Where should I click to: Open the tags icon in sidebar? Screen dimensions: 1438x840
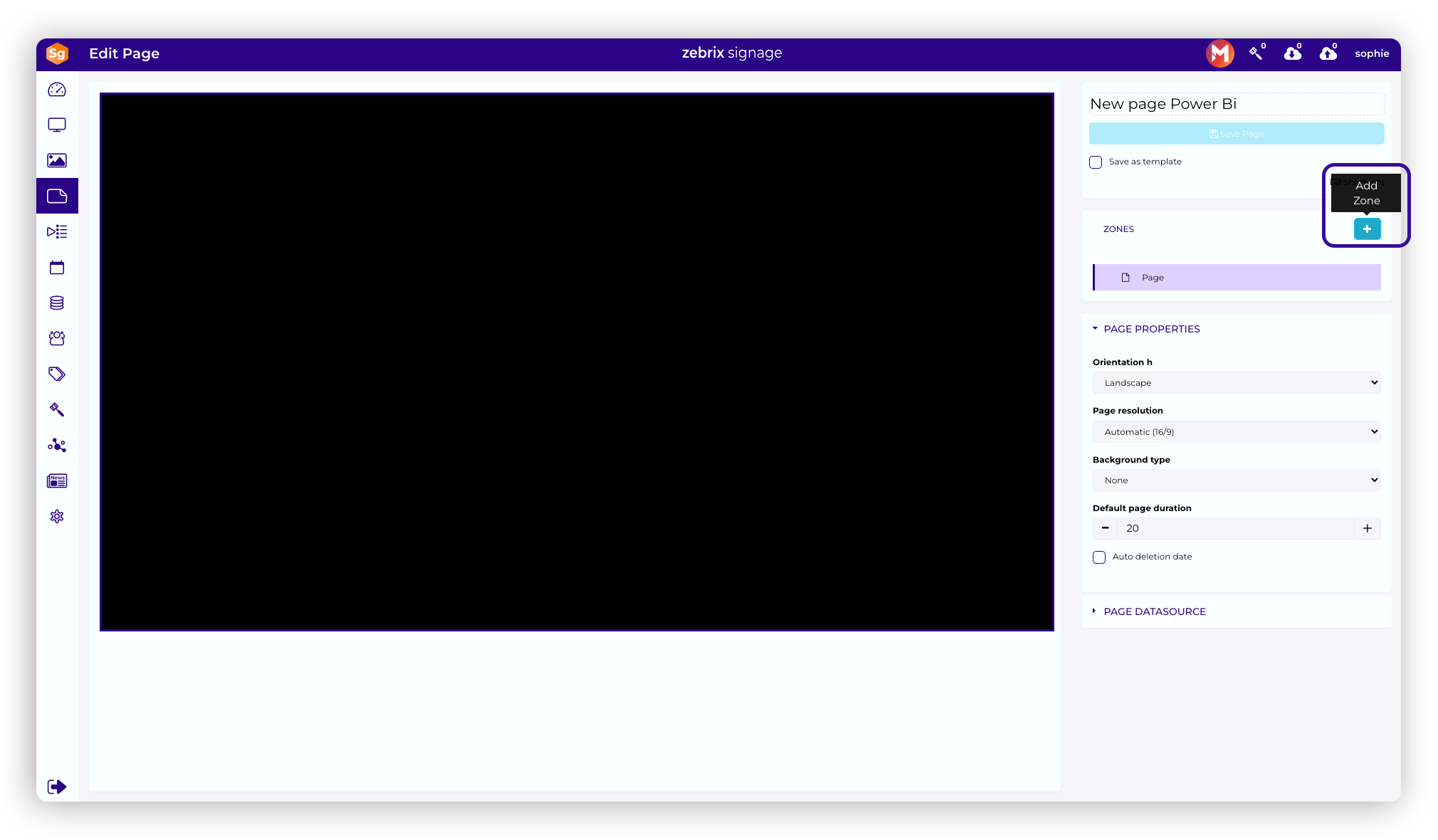[x=57, y=374]
